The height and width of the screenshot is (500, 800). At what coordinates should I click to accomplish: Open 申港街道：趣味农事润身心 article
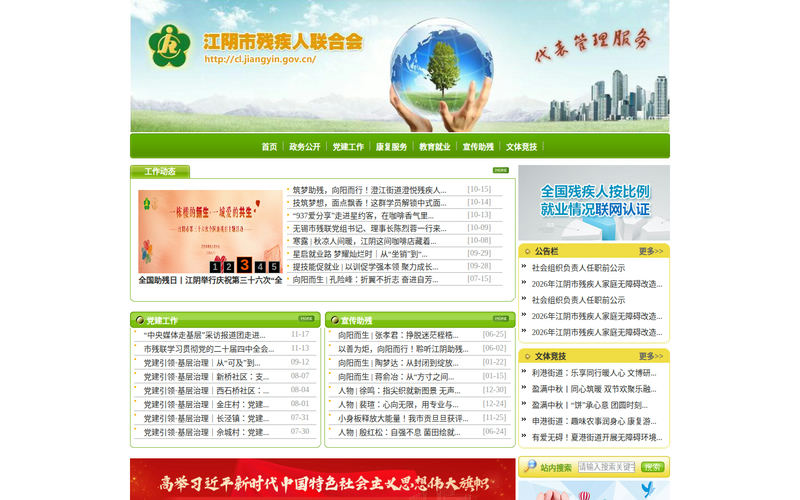point(594,421)
